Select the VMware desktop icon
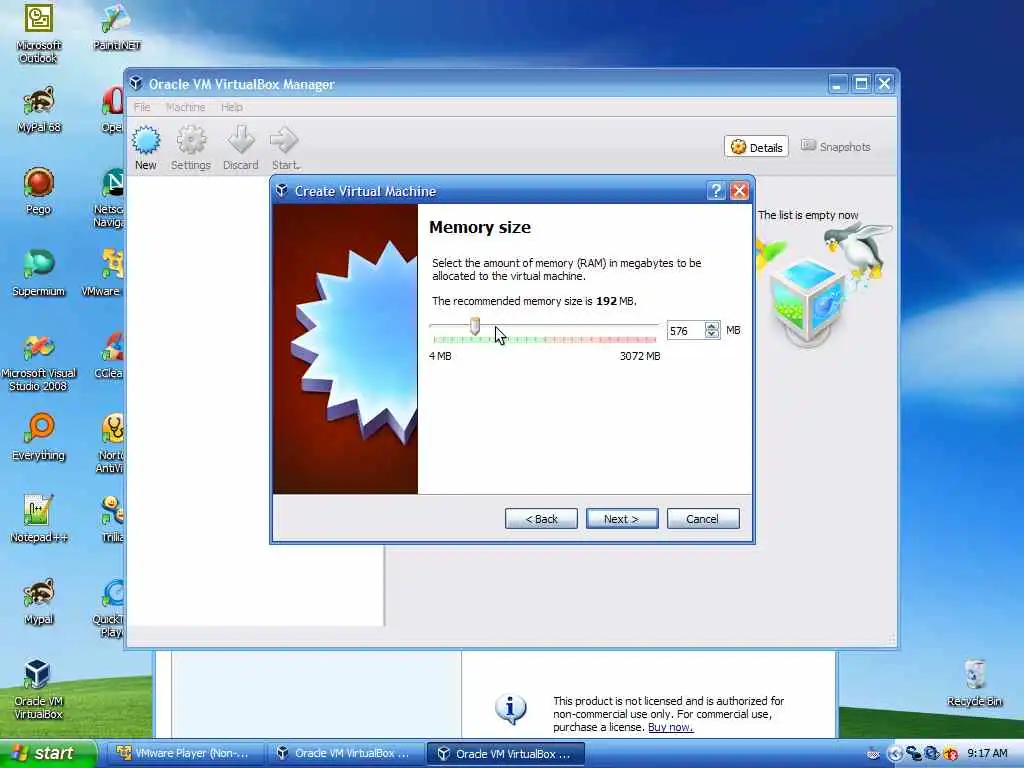Viewport: 1024px width, 768px height. (104, 274)
